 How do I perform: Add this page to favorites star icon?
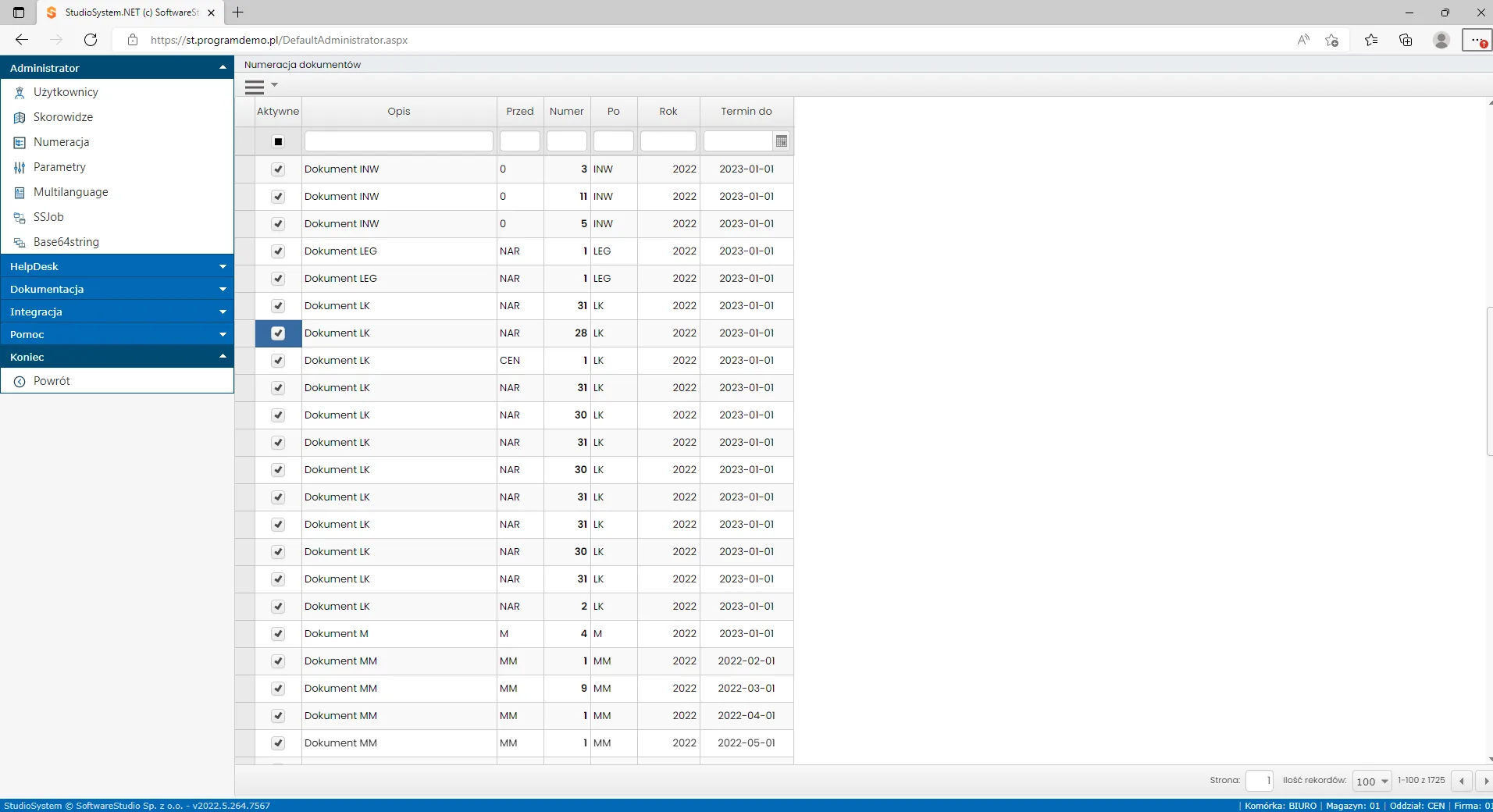[x=1332, y=40]
